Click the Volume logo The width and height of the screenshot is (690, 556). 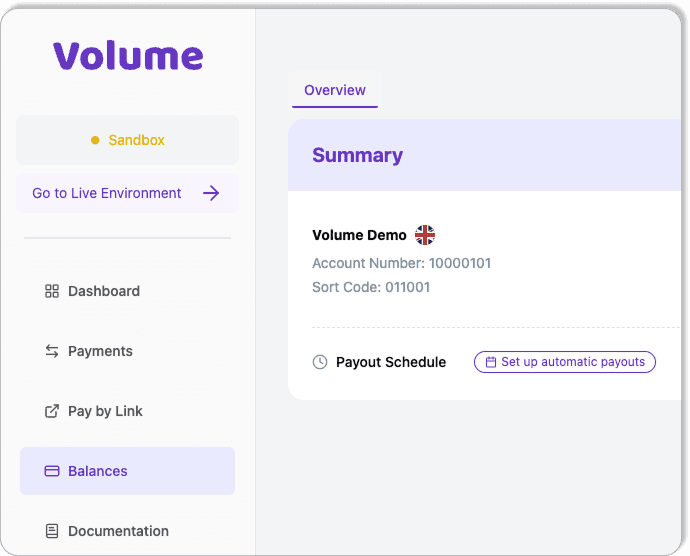[x=128, y=56]
